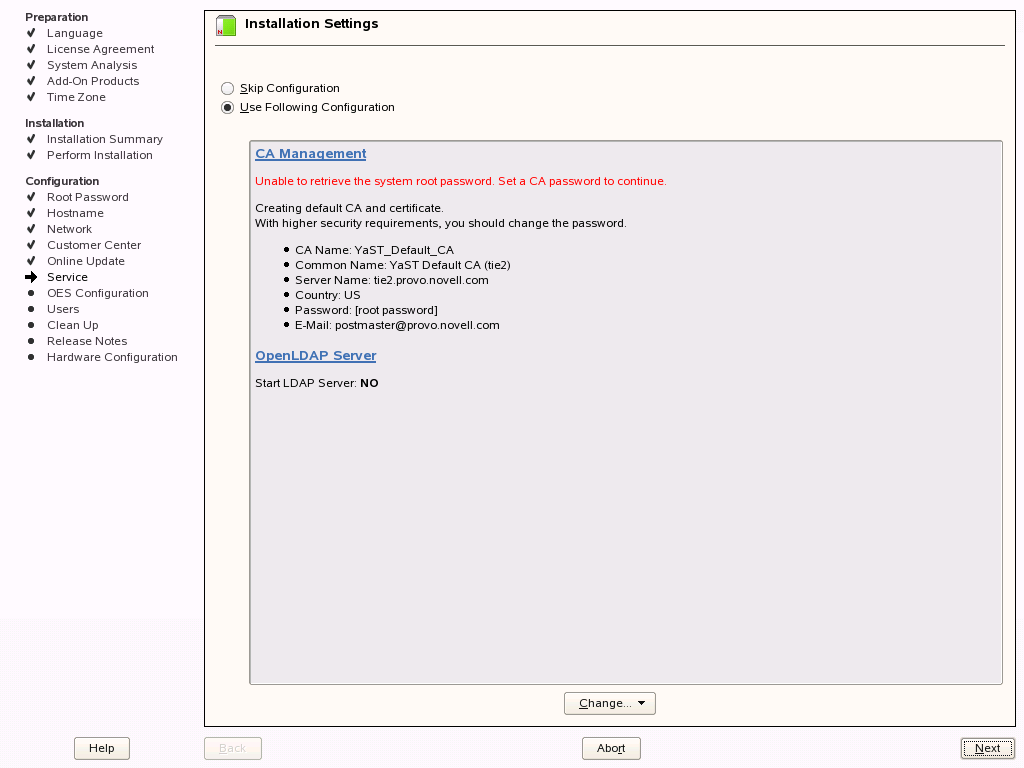
Task: Click the Hardware Configuration step
Action: tap(112, 357)
